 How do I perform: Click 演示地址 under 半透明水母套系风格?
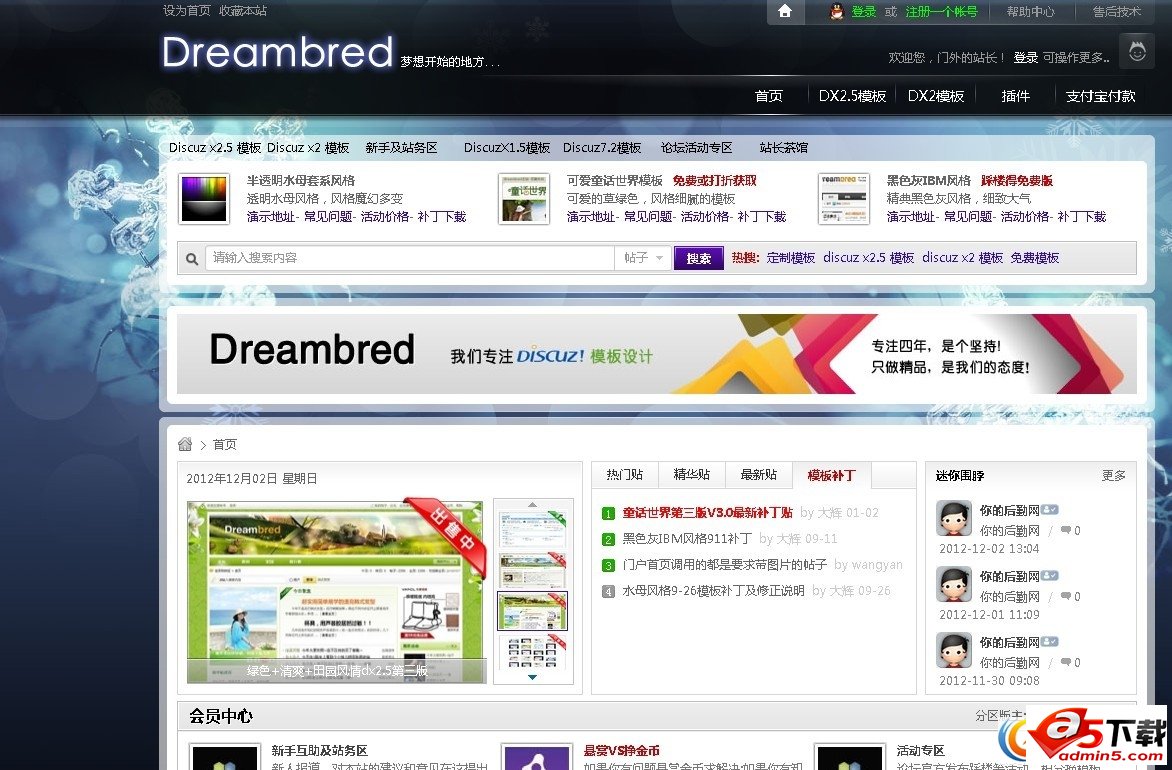coord(271,217)
